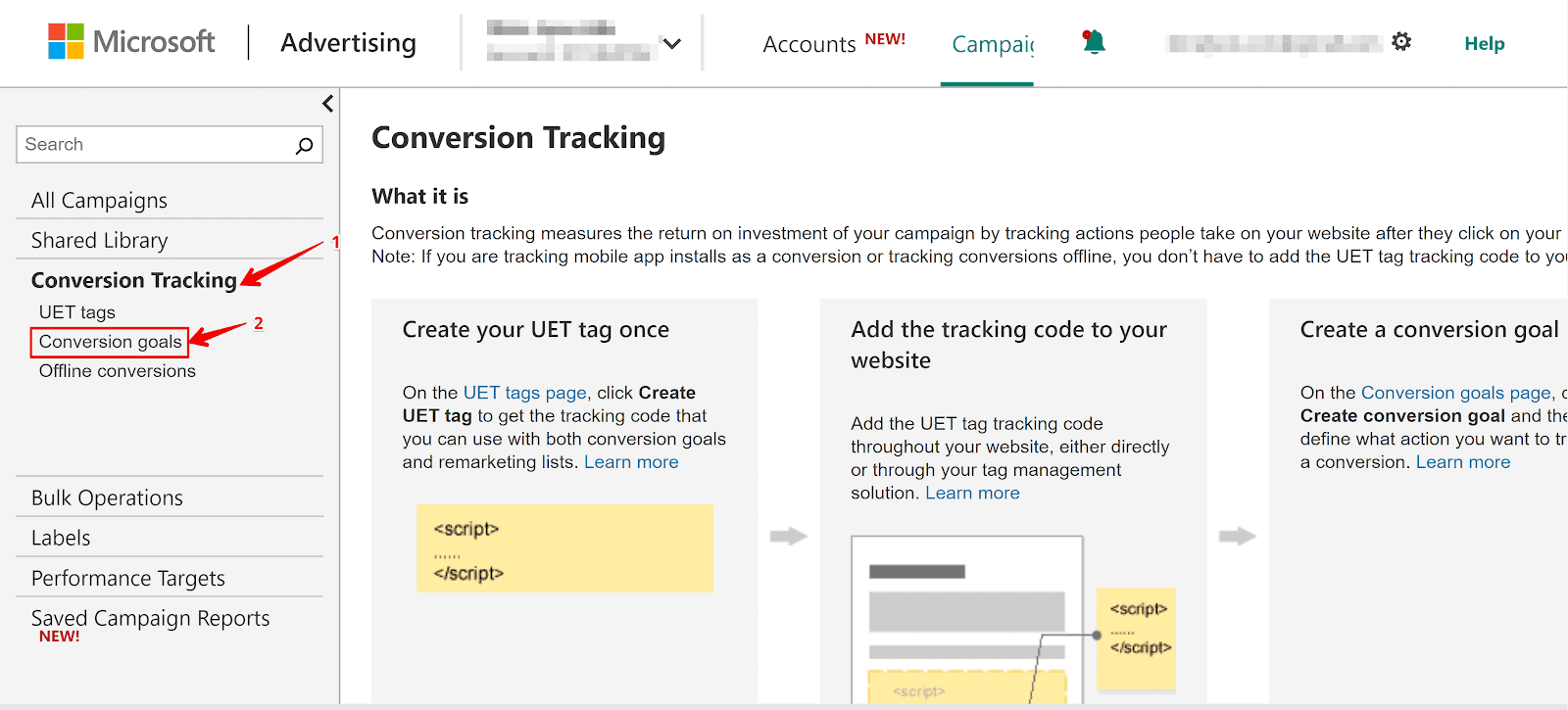Click the 'What it is' subheading
Viewport: 1568px width, 710px height.
pos(420,197)
